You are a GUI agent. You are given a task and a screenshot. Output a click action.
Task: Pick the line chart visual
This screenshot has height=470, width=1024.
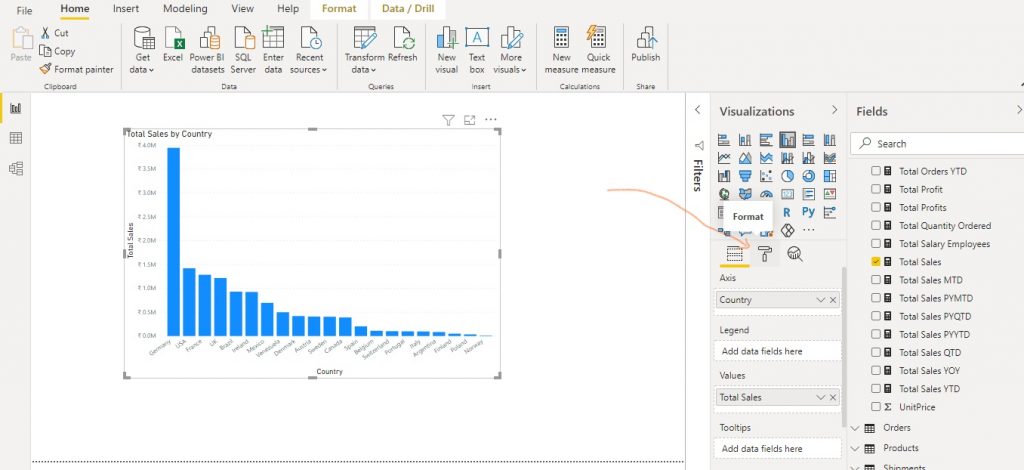[724, 158]
